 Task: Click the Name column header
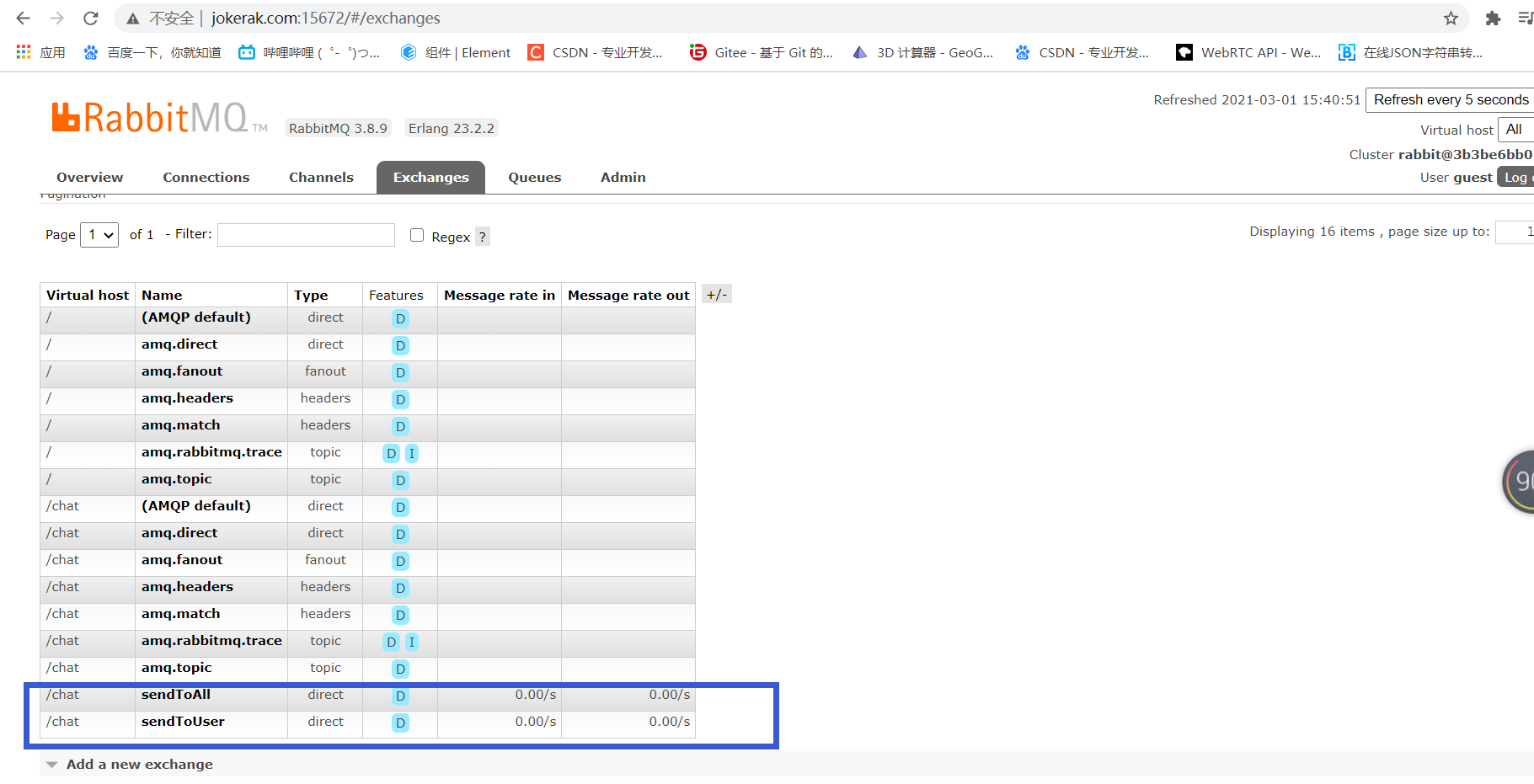162,296
